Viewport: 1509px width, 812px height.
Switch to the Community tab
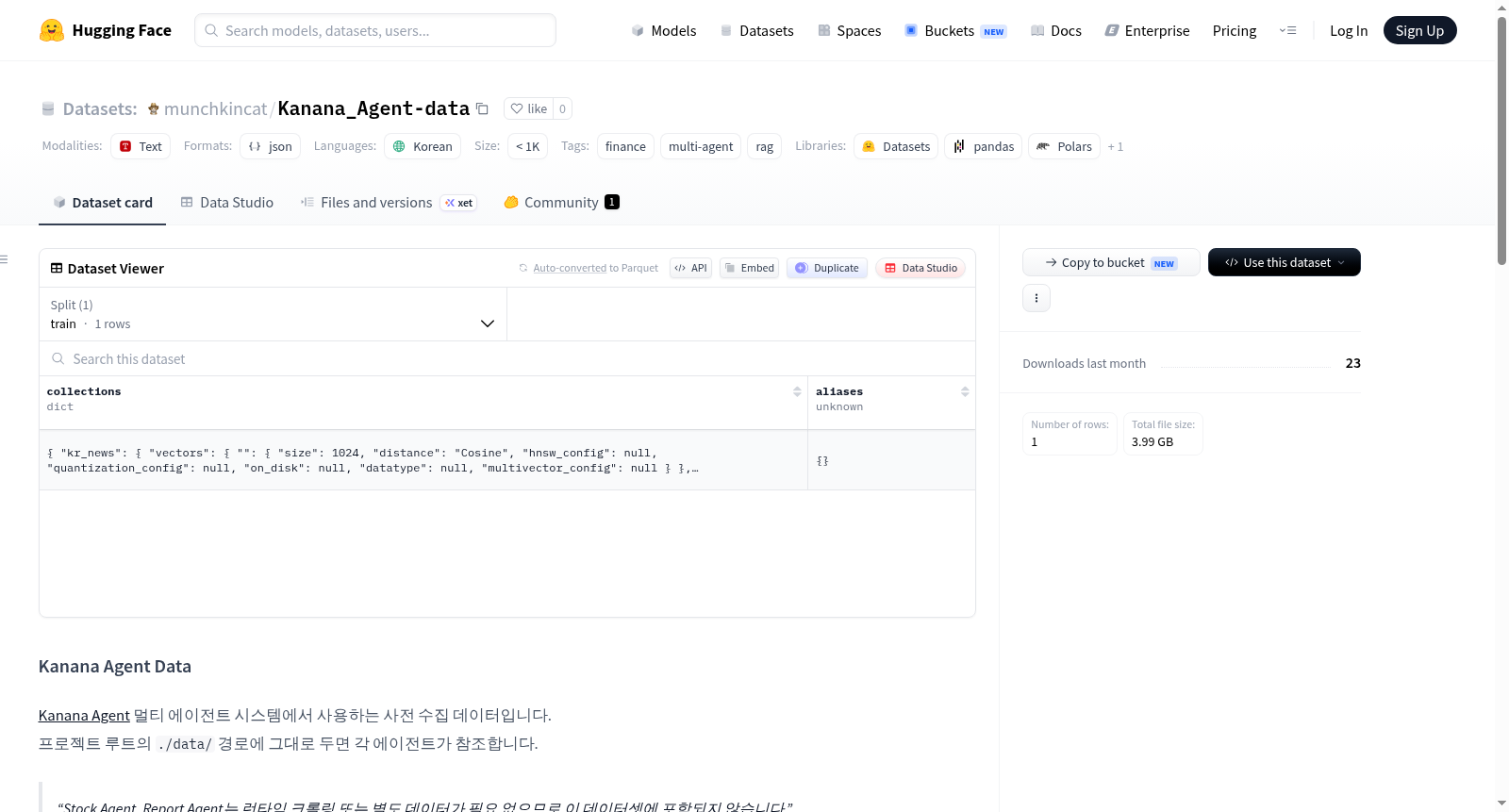[561, 202]
